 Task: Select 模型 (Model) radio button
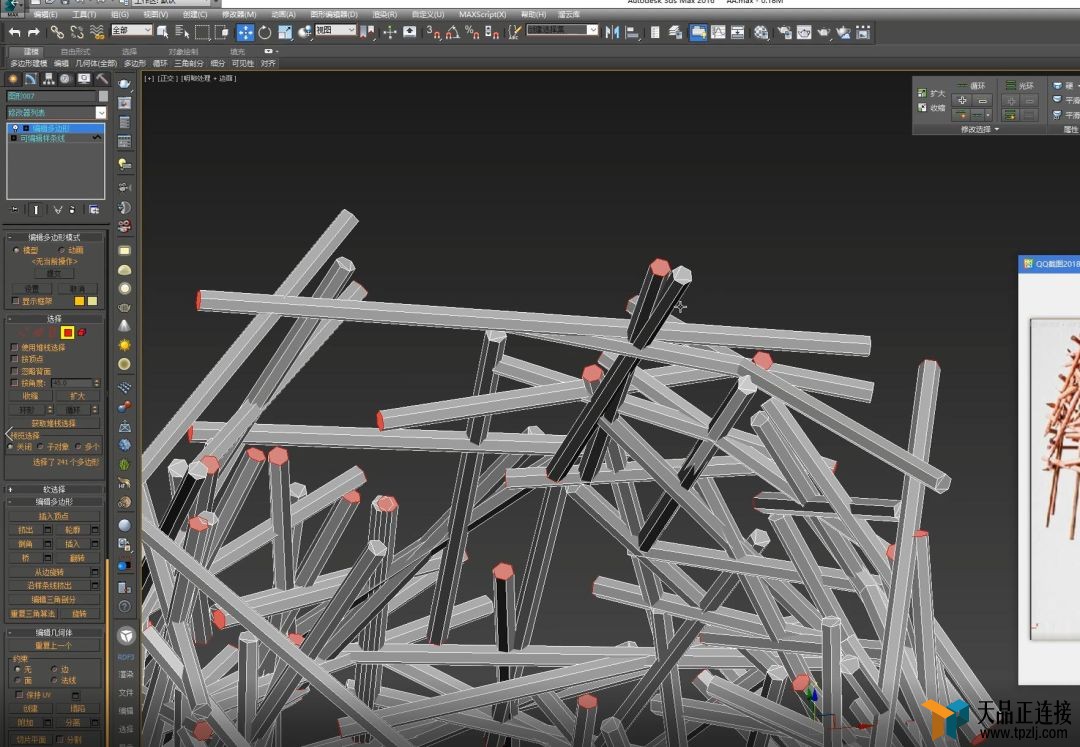click(16, 250)
